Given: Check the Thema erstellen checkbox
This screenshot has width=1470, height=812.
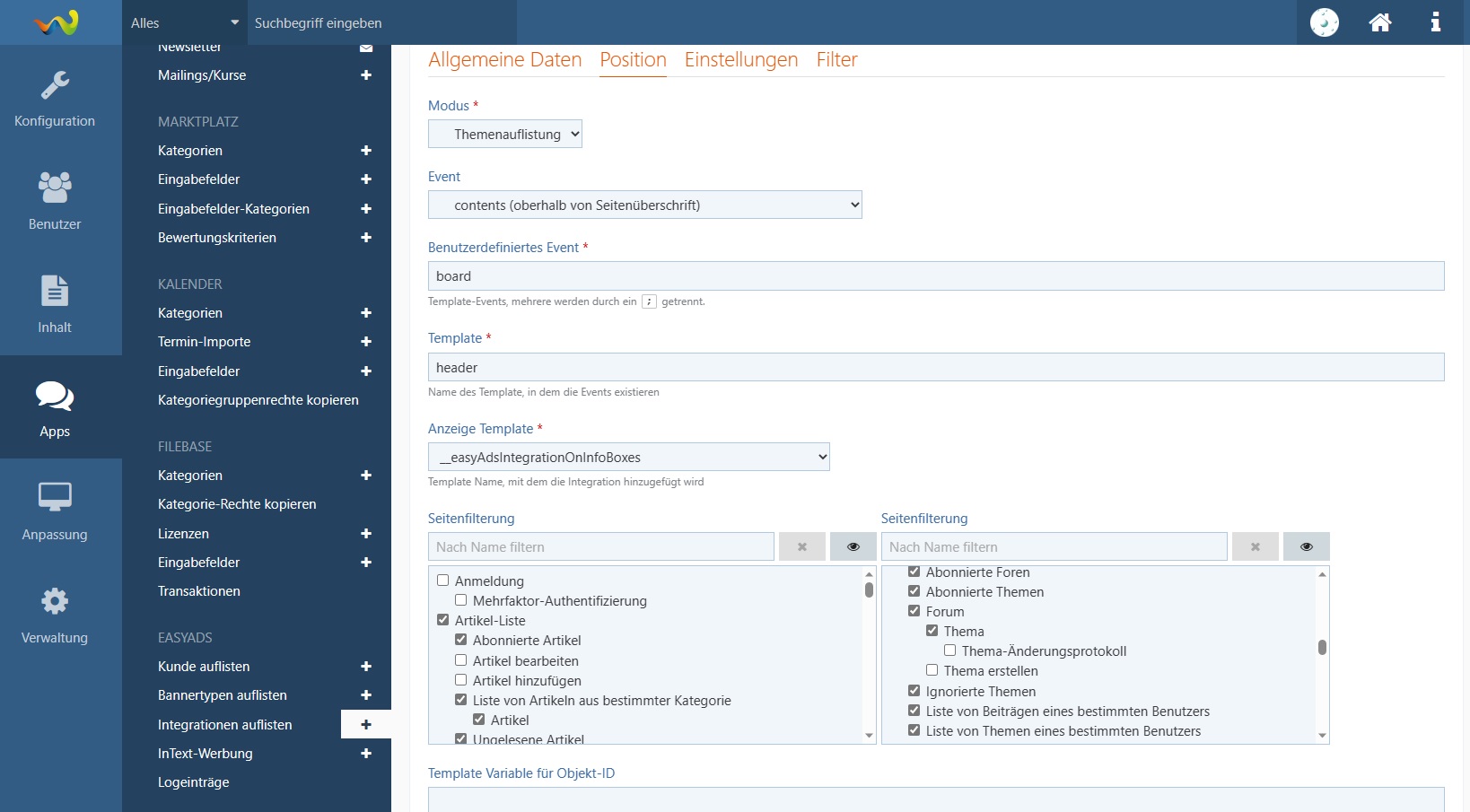Looking at the screenshot, I should click(x=932, y=670).
